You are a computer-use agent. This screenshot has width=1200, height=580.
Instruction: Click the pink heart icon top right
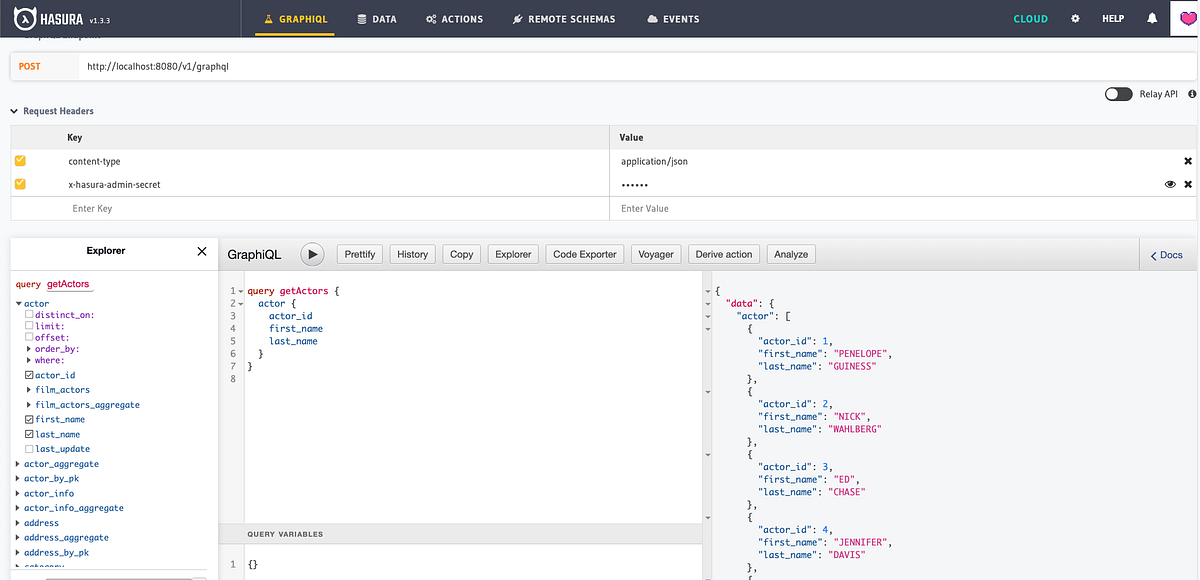click(x=1187, y=18)
